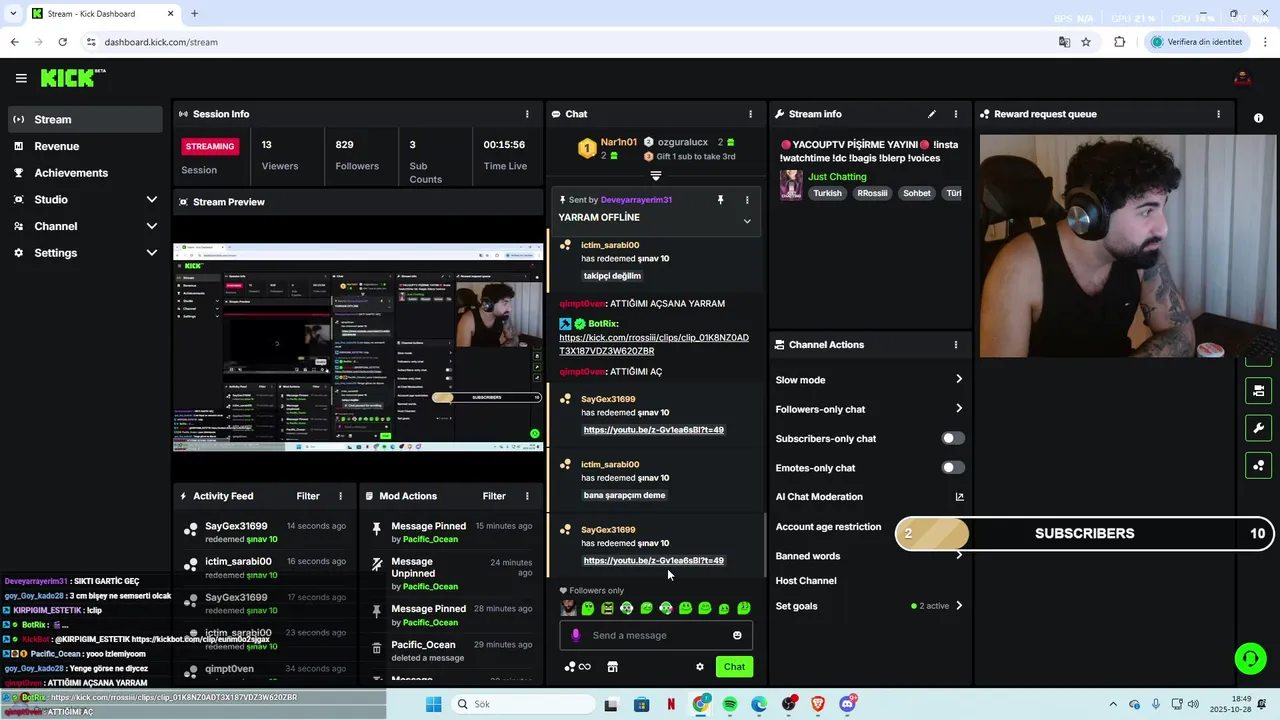
Task: Open a new browser tab
Action: [x=194, y=14]
